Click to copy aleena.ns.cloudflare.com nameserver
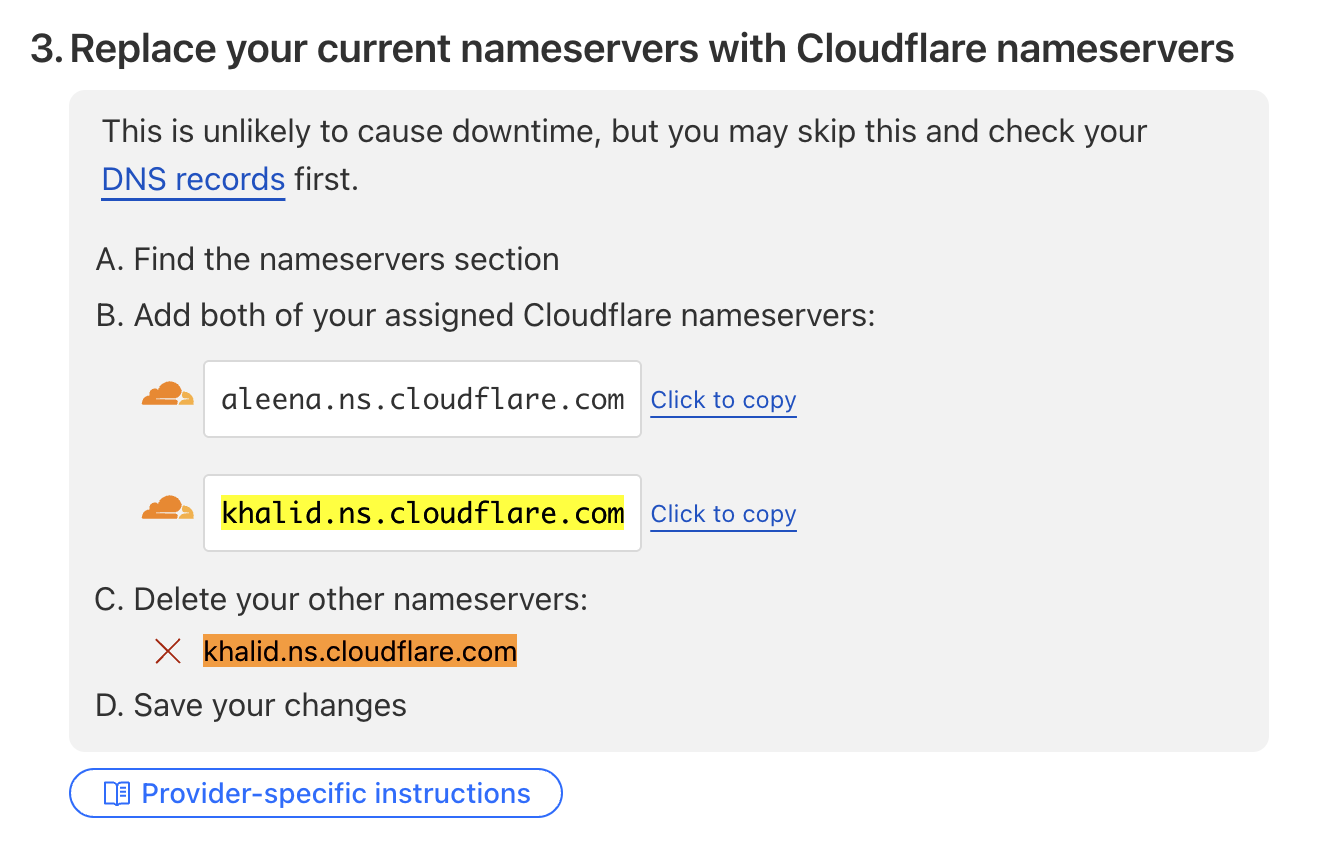Screen dimensions: 1332x848 tap(723, 400)
